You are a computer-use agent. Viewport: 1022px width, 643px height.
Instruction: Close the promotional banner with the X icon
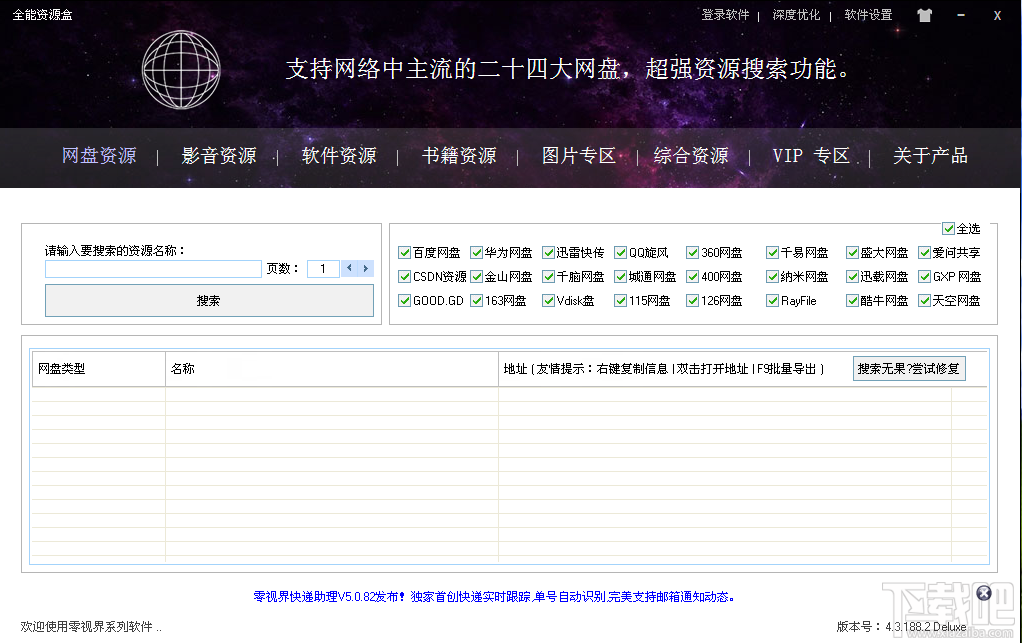click(x=984, y=593)
